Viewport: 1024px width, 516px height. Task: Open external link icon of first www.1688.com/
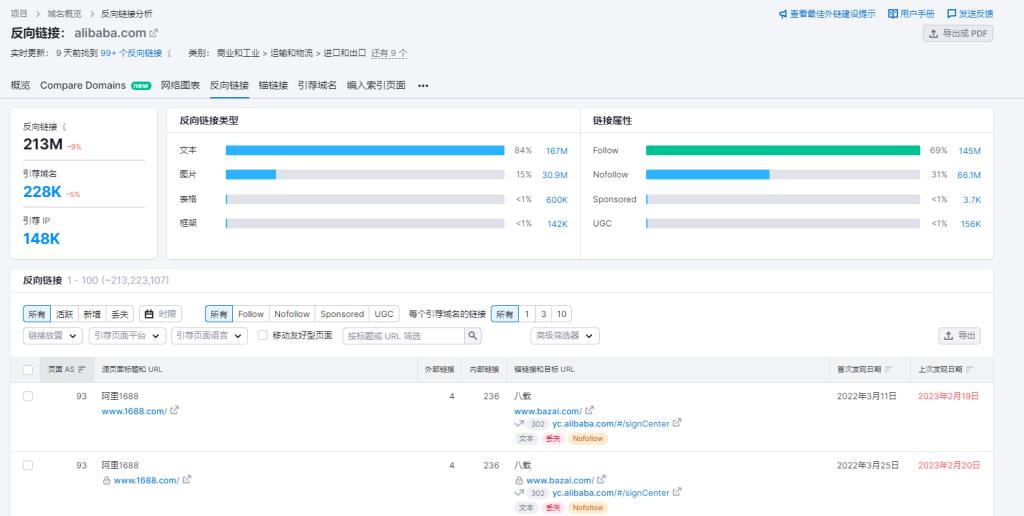(x=174, y=411)
